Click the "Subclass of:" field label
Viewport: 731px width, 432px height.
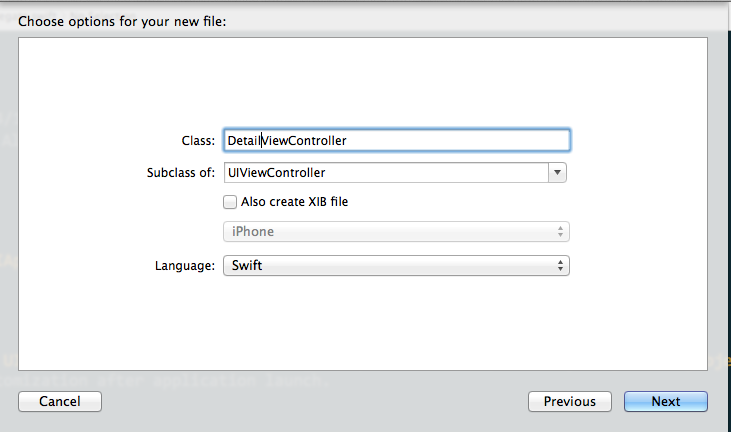[x=180, y=173]
